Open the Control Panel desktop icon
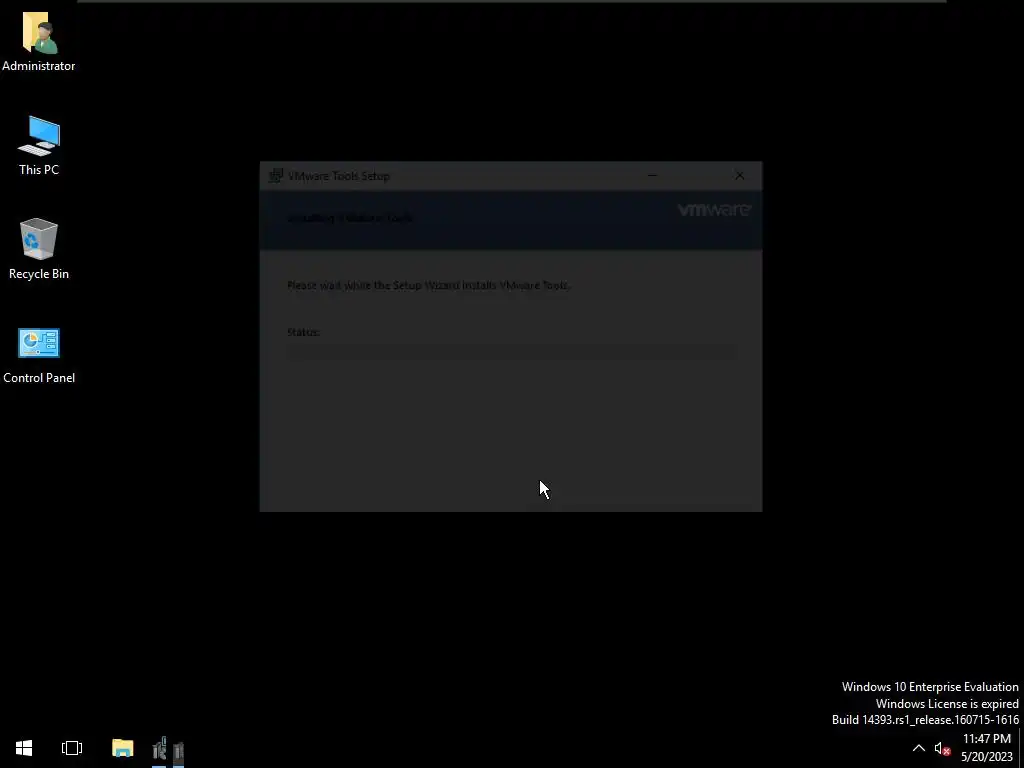Image resolution: width=1024 pixels, height=768 pixels. [39, 355]
